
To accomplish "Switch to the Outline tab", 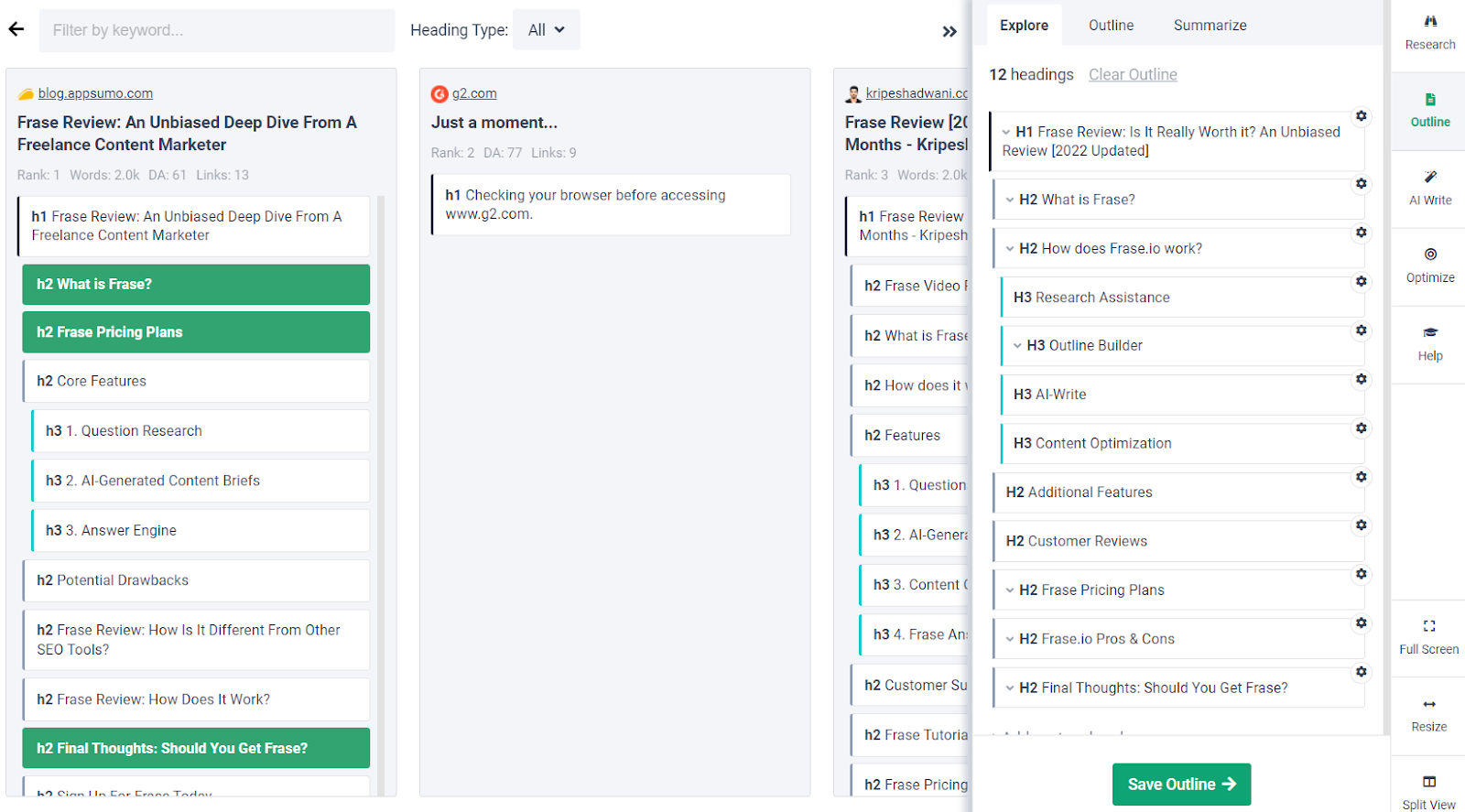I will pyautogui.click(x=1111, y=26).
